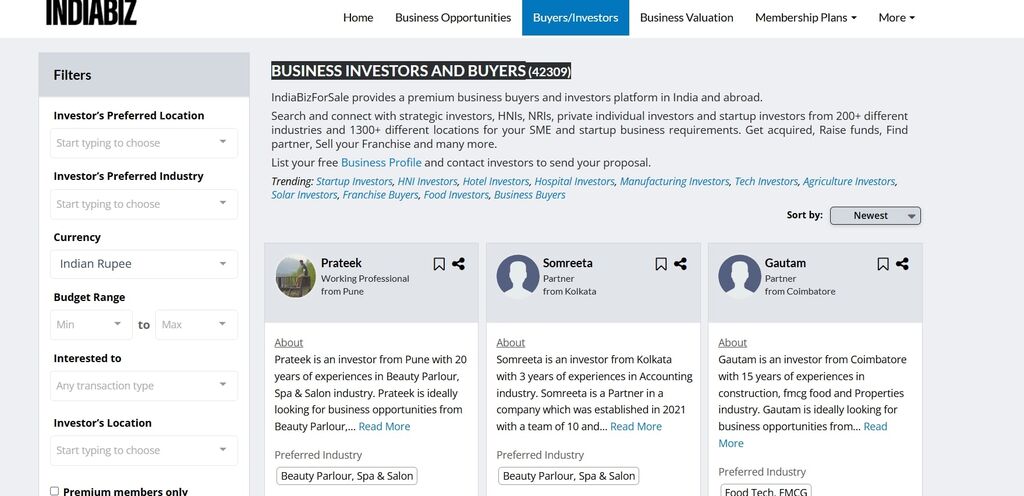Open the Business Profile link

[x=381, y=163]
